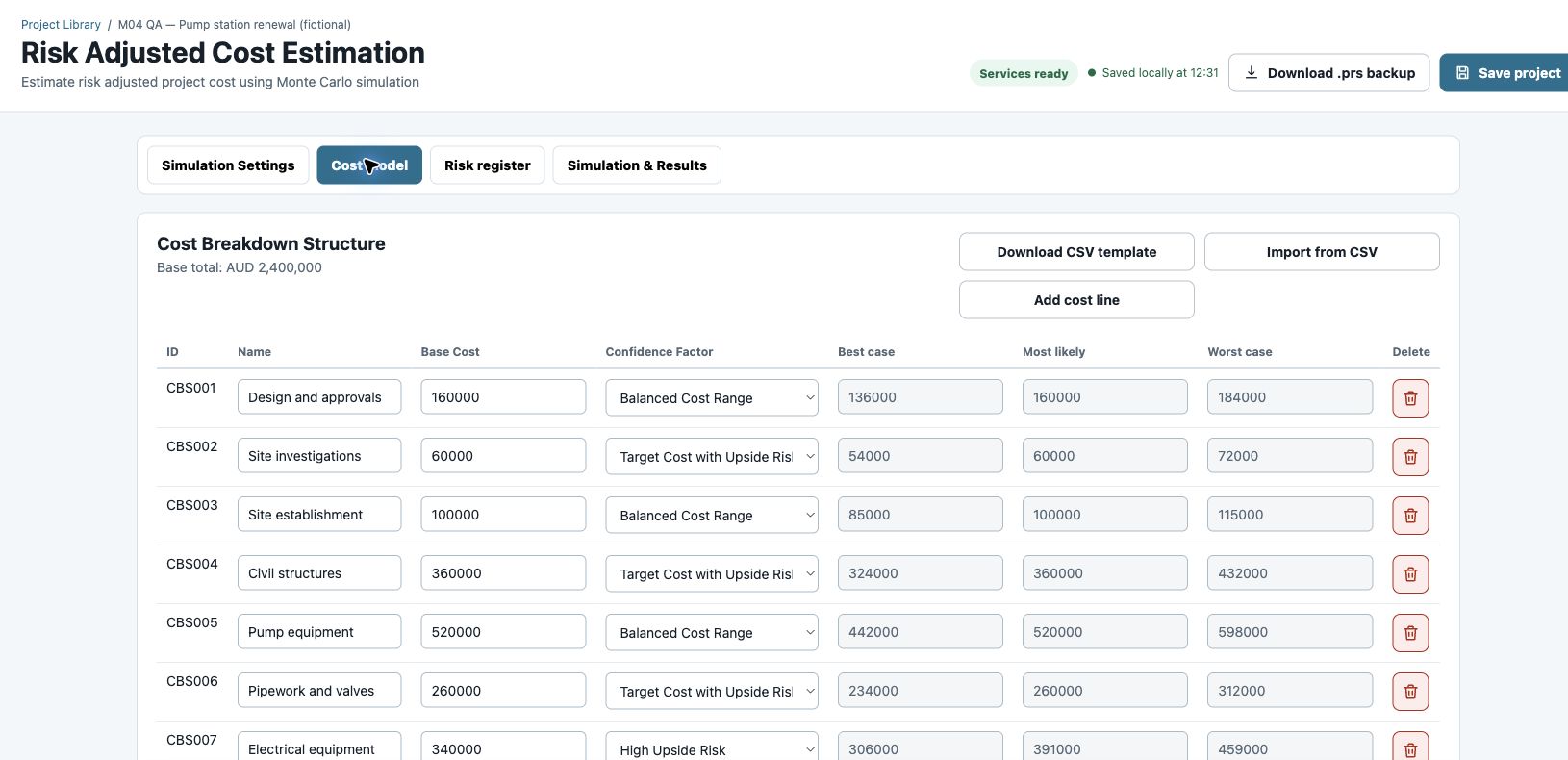Open confidence factor dropdown for Pump equipment
1568x760 pixels.
pos(712,633)
